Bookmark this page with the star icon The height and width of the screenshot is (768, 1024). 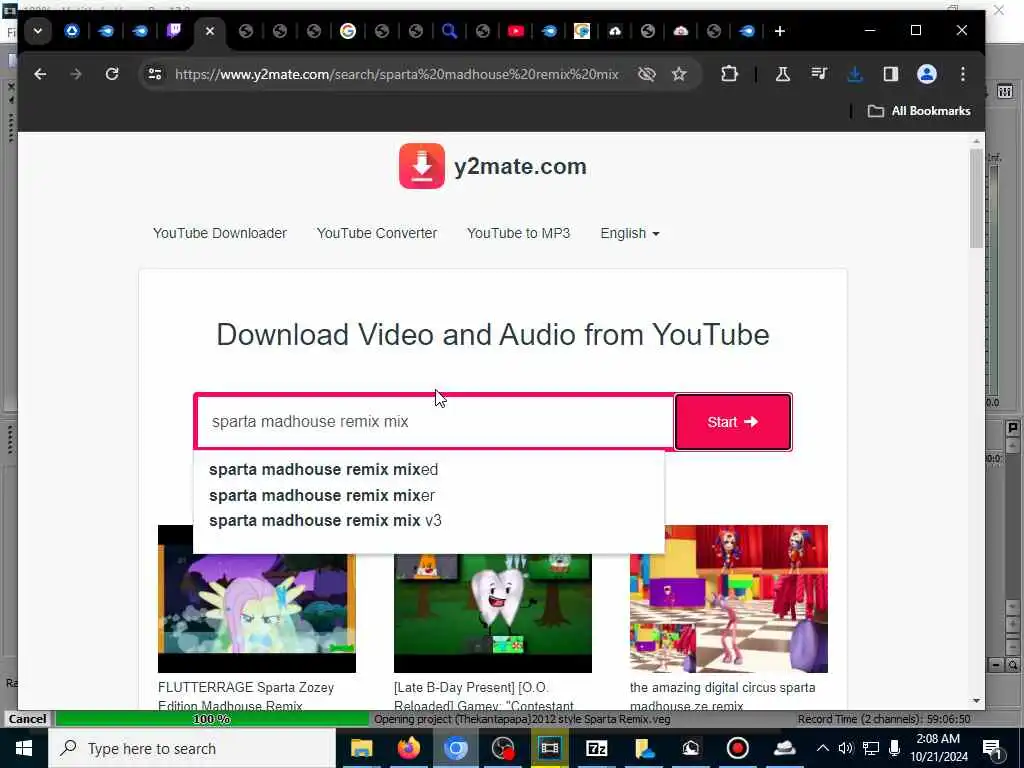tap(679, 74)
